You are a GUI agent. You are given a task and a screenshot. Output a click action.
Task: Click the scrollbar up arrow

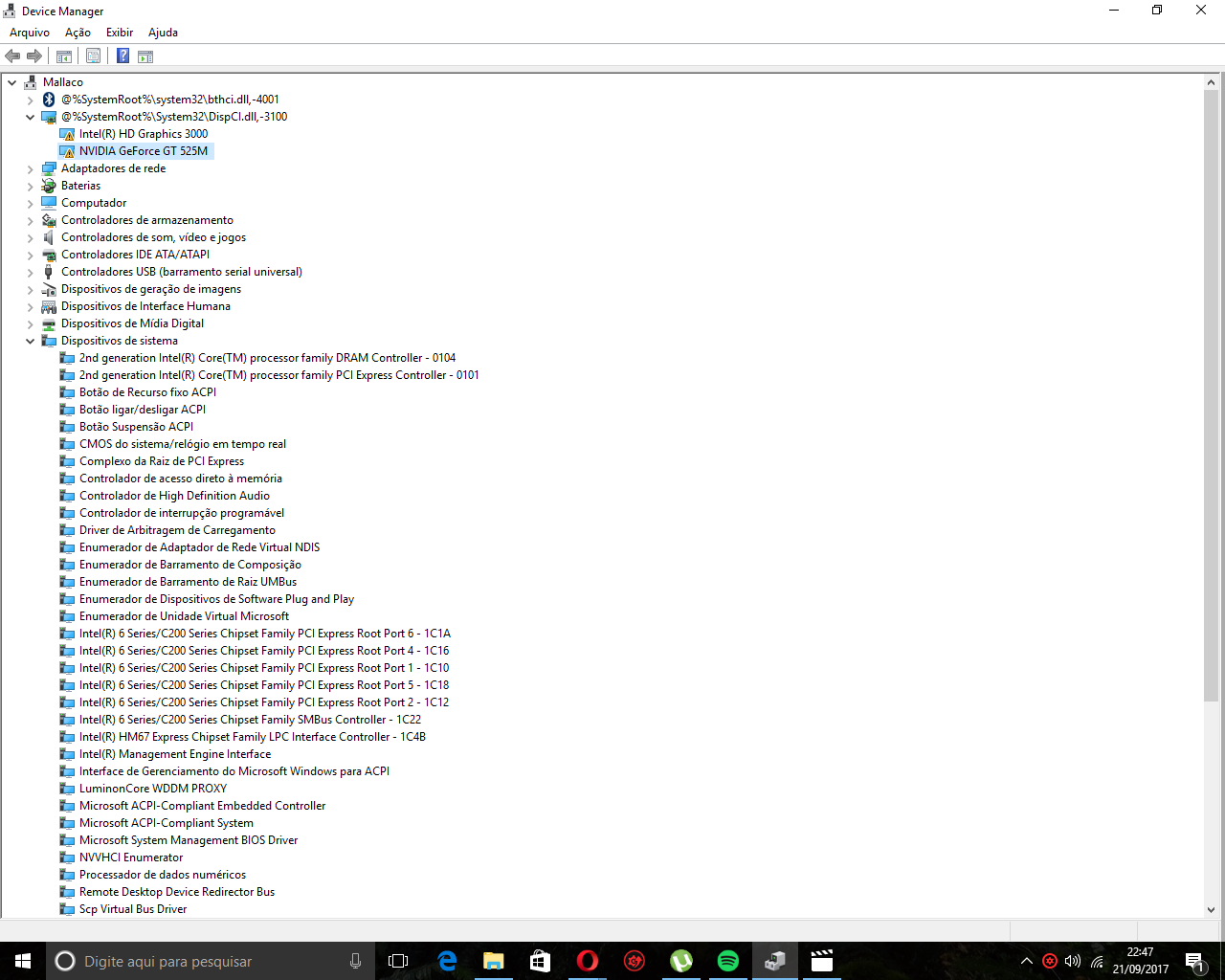pyautogui.click(x=1211, y=82)
